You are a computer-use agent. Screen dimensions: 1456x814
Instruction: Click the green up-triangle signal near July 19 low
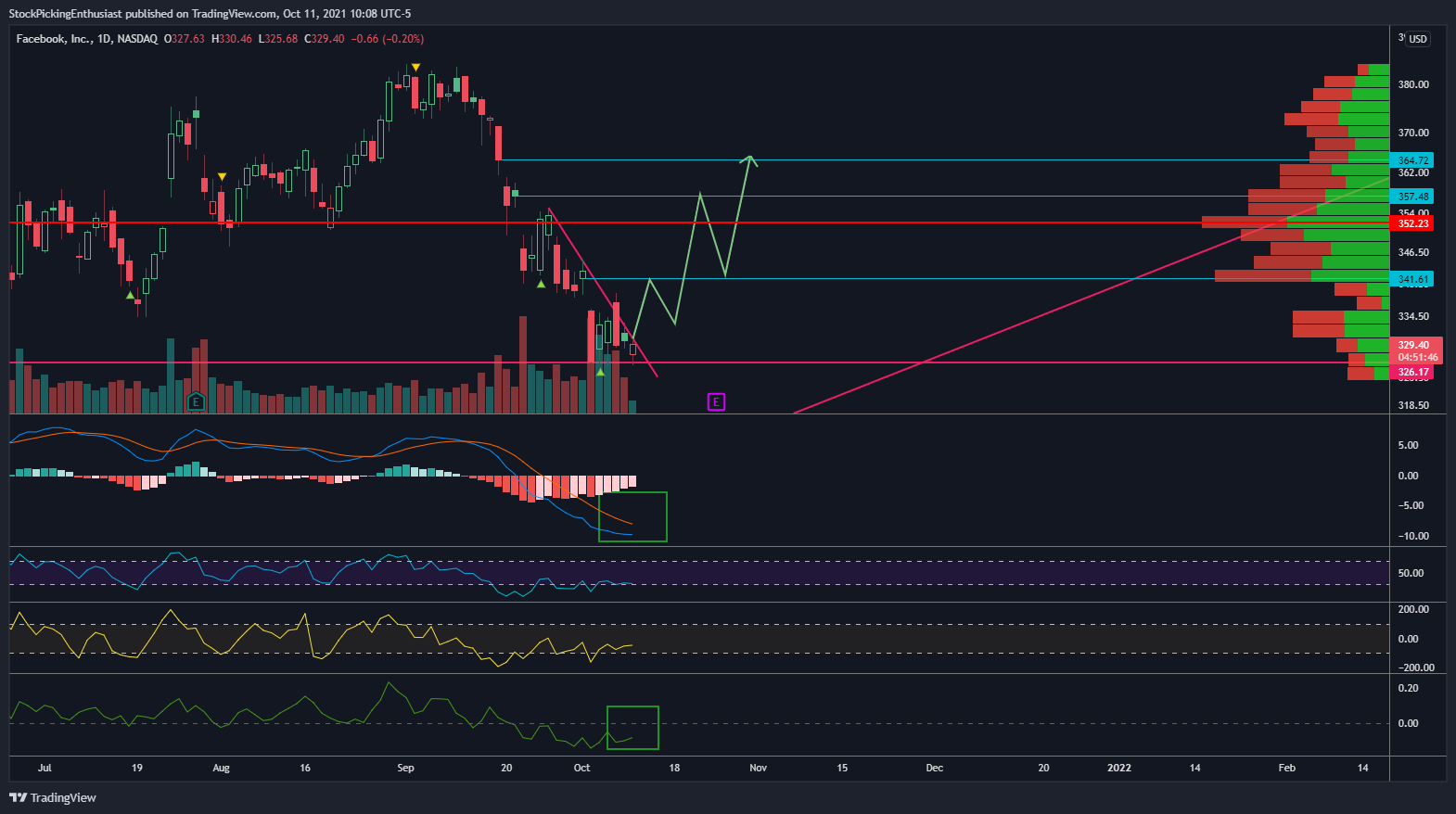click(130, 295)
